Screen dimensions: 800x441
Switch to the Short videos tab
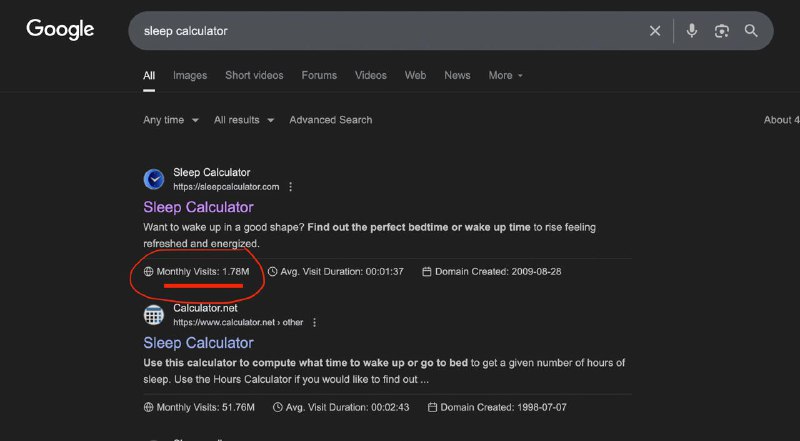pos(254,76)
